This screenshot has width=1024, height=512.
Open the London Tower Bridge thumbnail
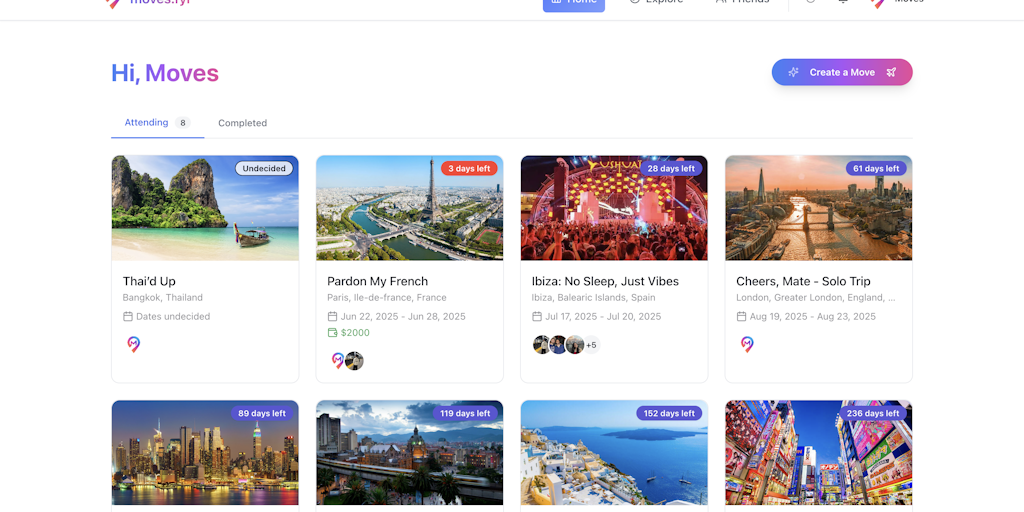818,208
